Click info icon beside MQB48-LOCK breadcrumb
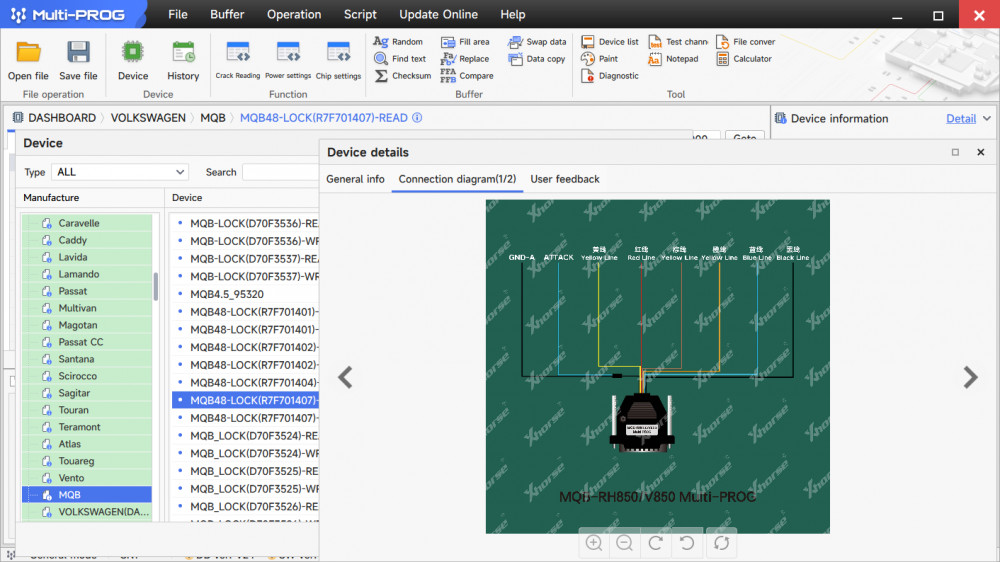Screen dimensions: 1000x562 point(417,117)
